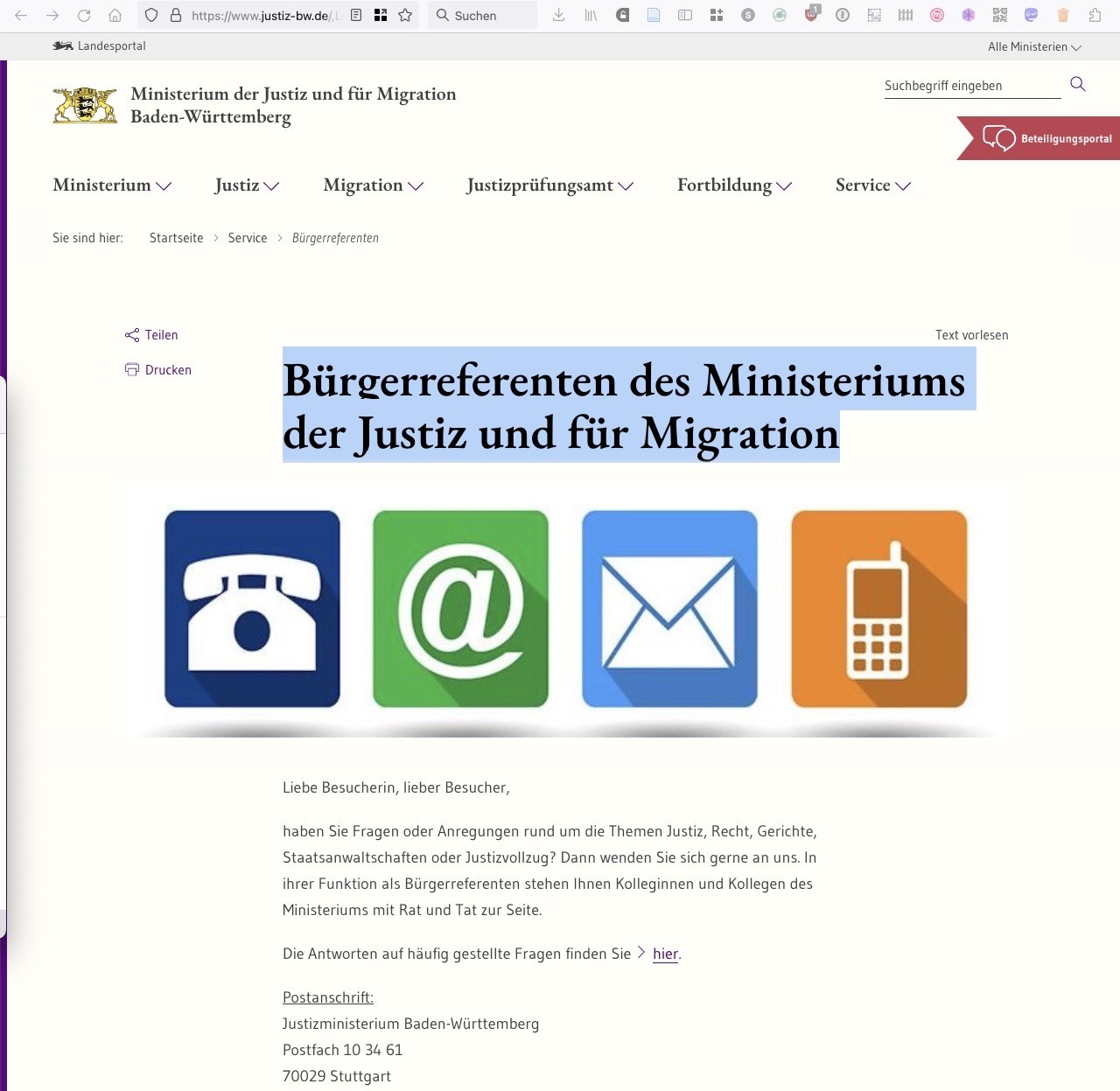Expand the Ministerium navigation menu
1120x1091 pixels.
[112, 185]
